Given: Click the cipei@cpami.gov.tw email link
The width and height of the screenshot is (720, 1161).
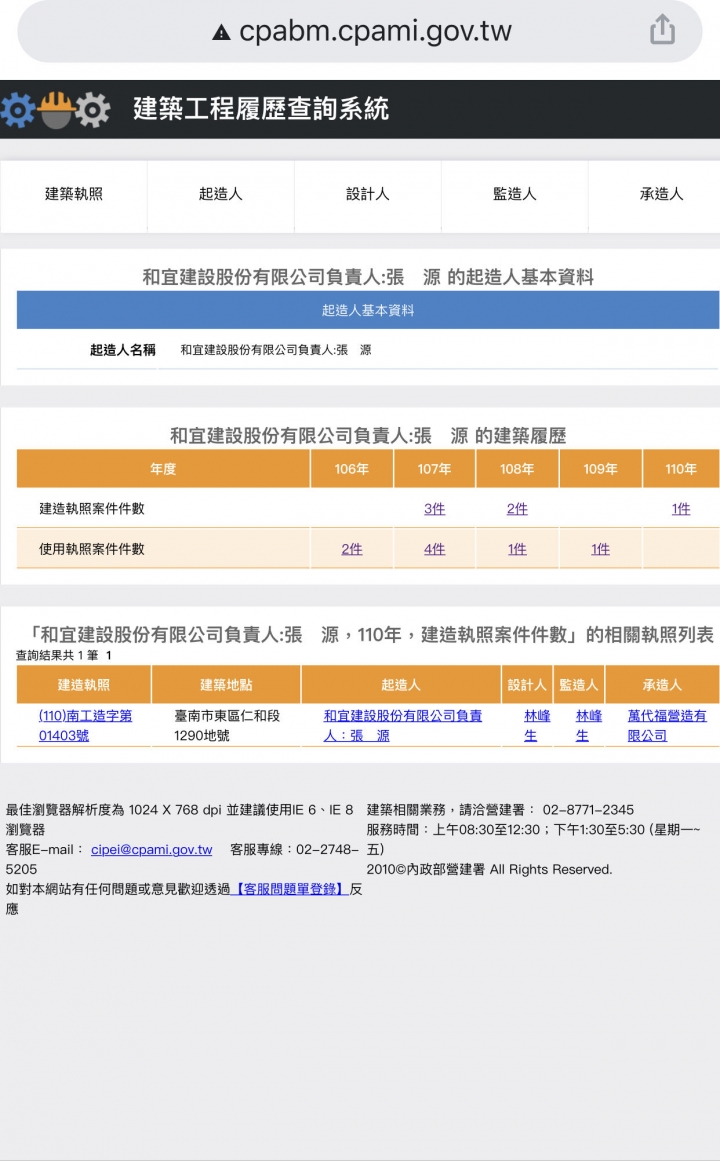Looking at the screenshot, I should click(x=151, y=850).
